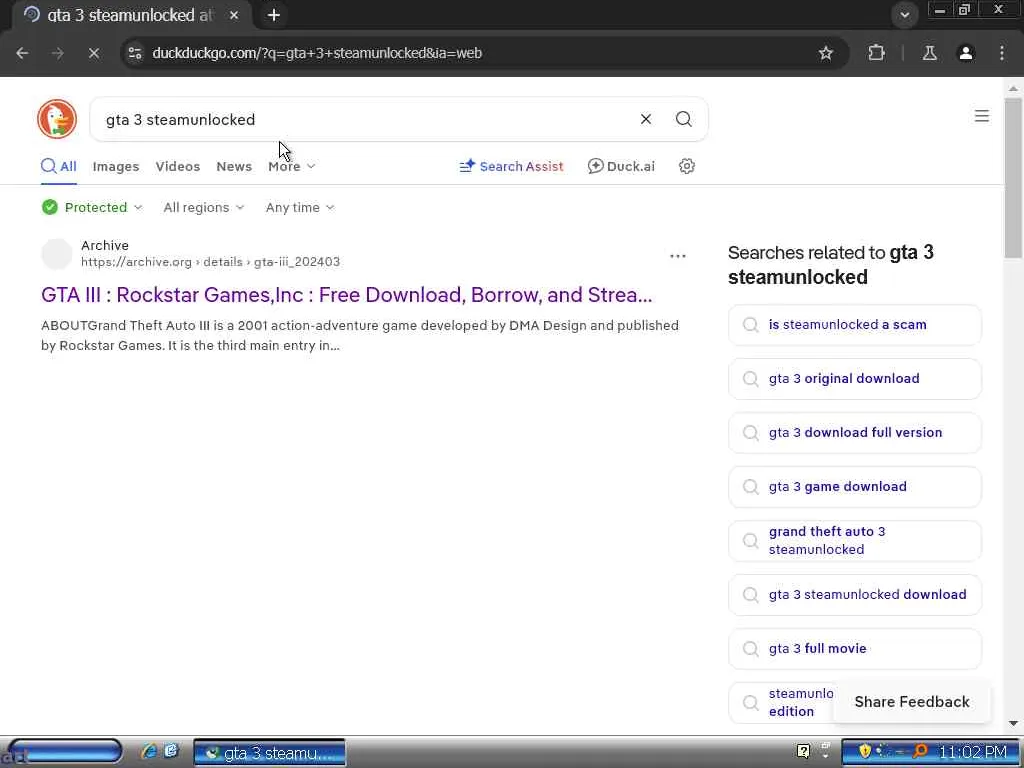Open the hamburger menu on DuckDuckGo
The width and height of the screenshot is (1024, 768).
(x=981, y=116)
